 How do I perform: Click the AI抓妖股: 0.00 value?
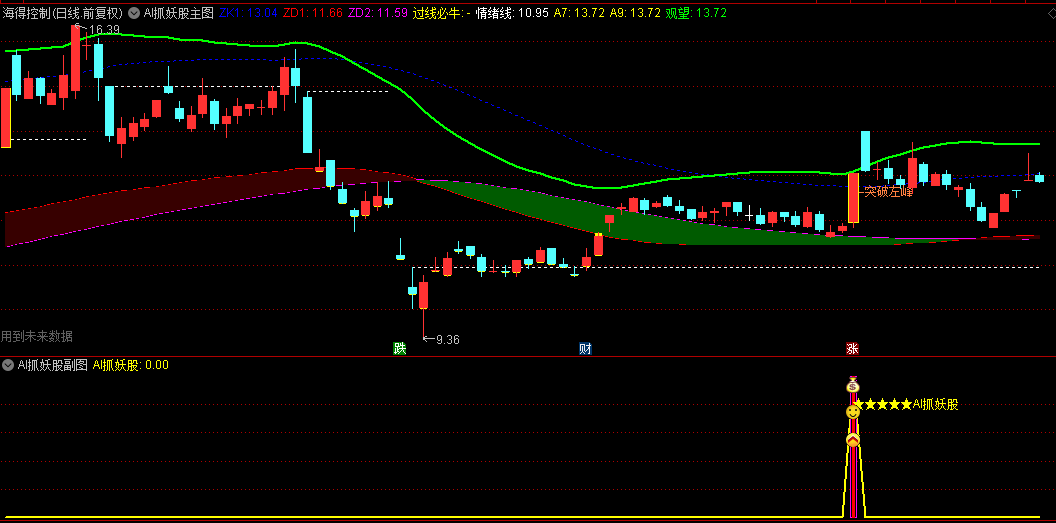click(131, 365)
